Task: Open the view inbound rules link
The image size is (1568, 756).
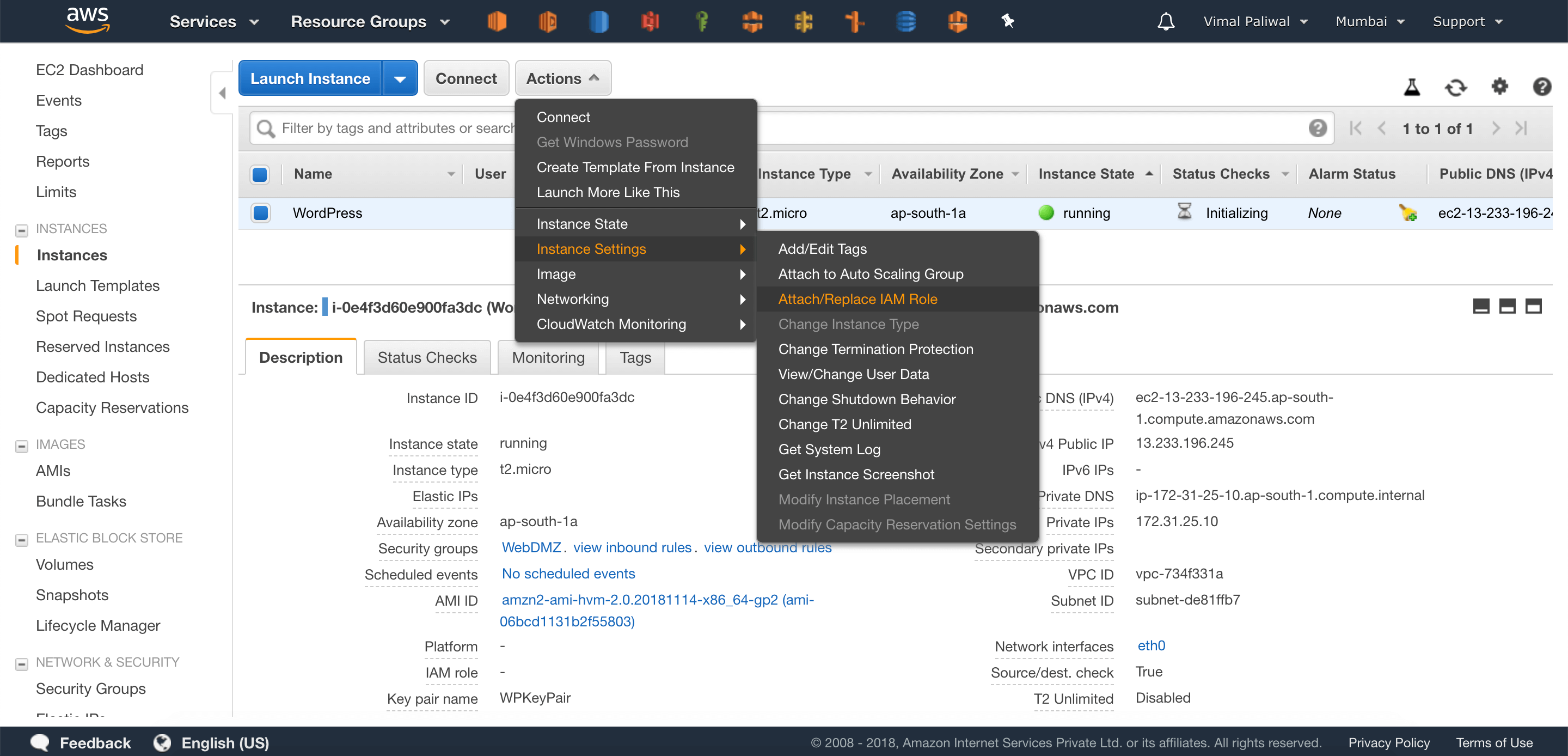Action: tap(632, 547)
